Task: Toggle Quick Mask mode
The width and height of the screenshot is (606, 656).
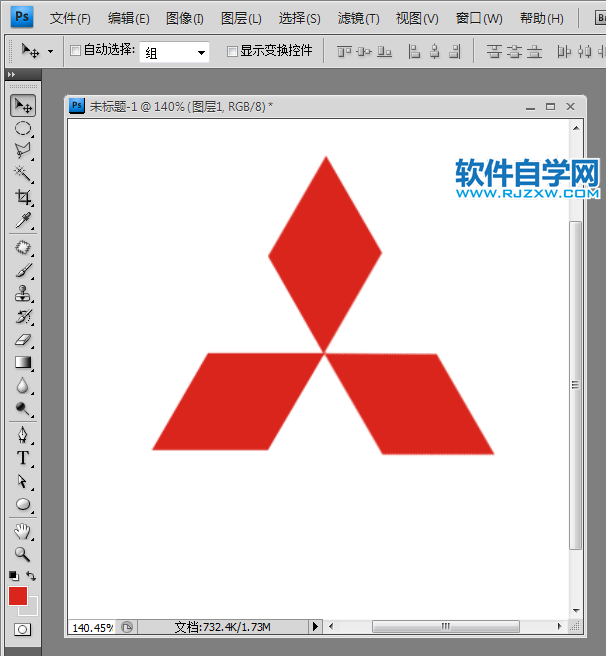Action: click(23, 629)
